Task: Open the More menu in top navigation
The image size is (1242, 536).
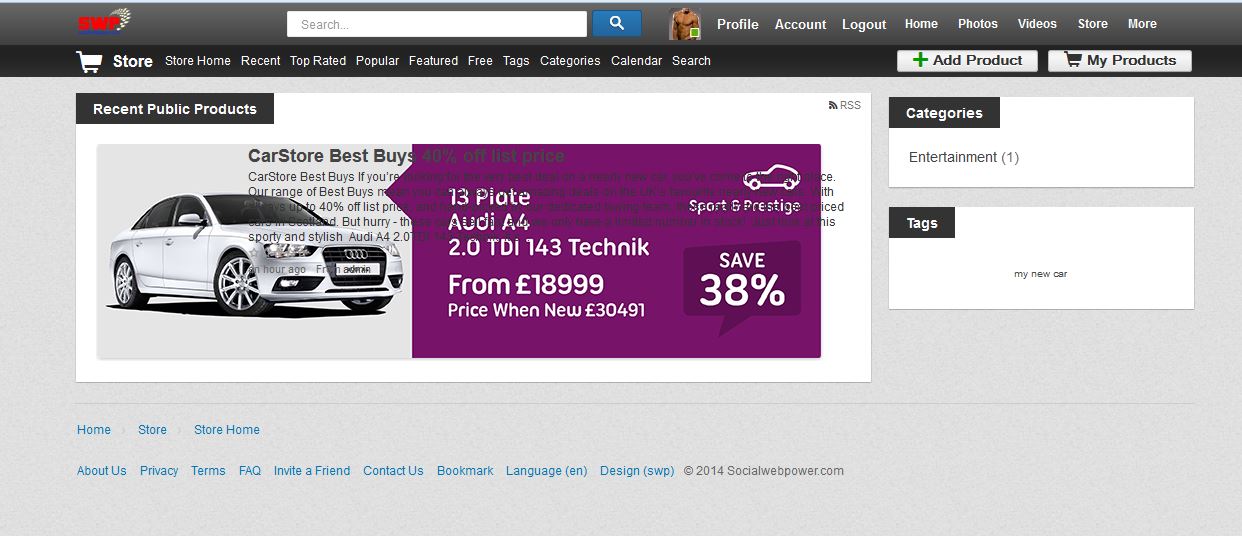Action: pyautogui.click(x=1142, y=24)
